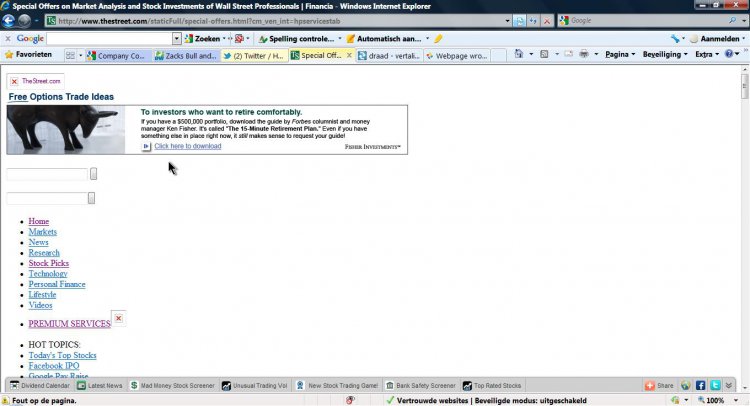Viewport: 750px width, 406px height.
Task: Click the Aanmelden sign-in button
Action: [715, 39]
